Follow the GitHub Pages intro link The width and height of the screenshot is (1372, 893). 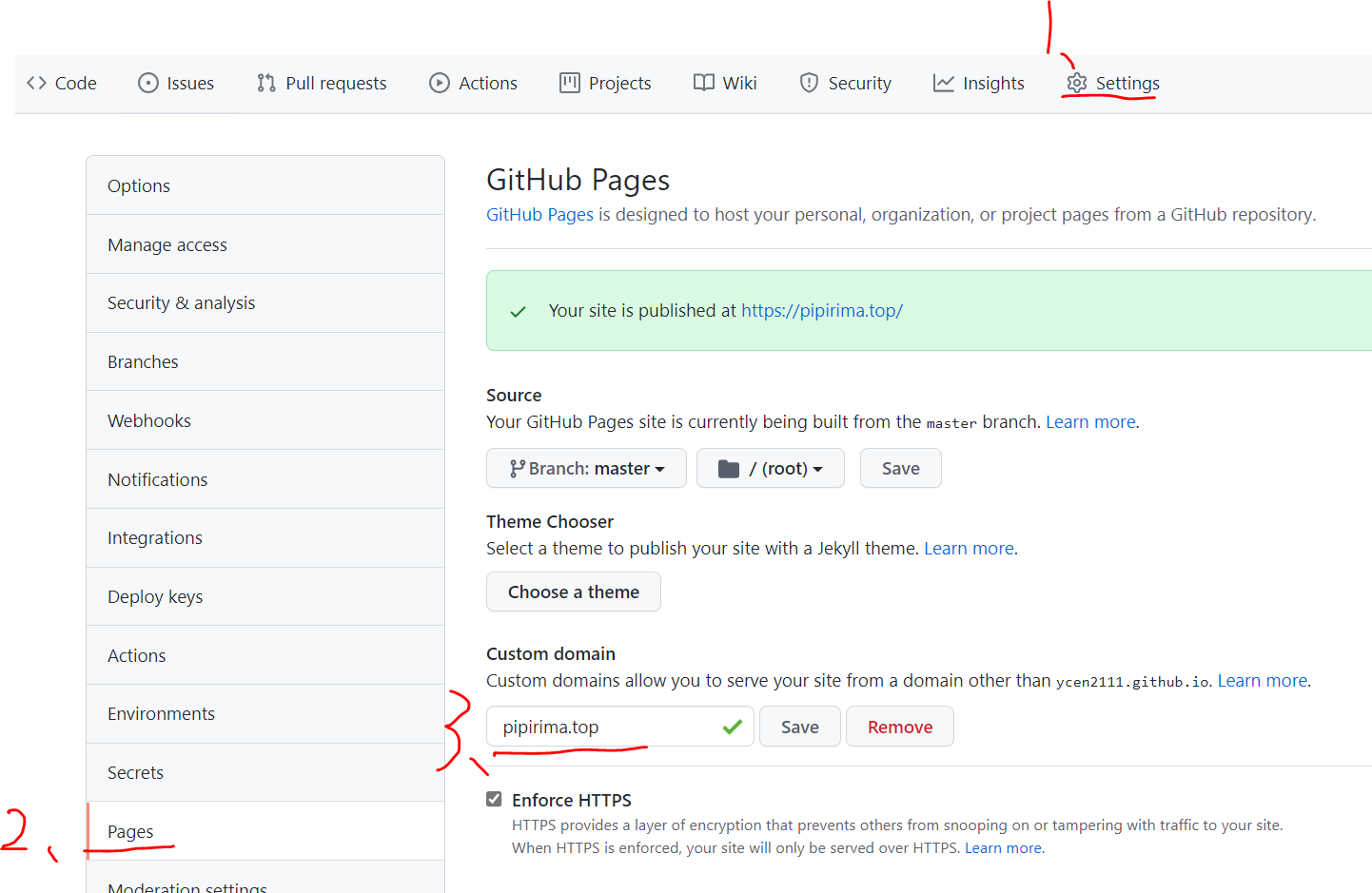click(539, 215)
